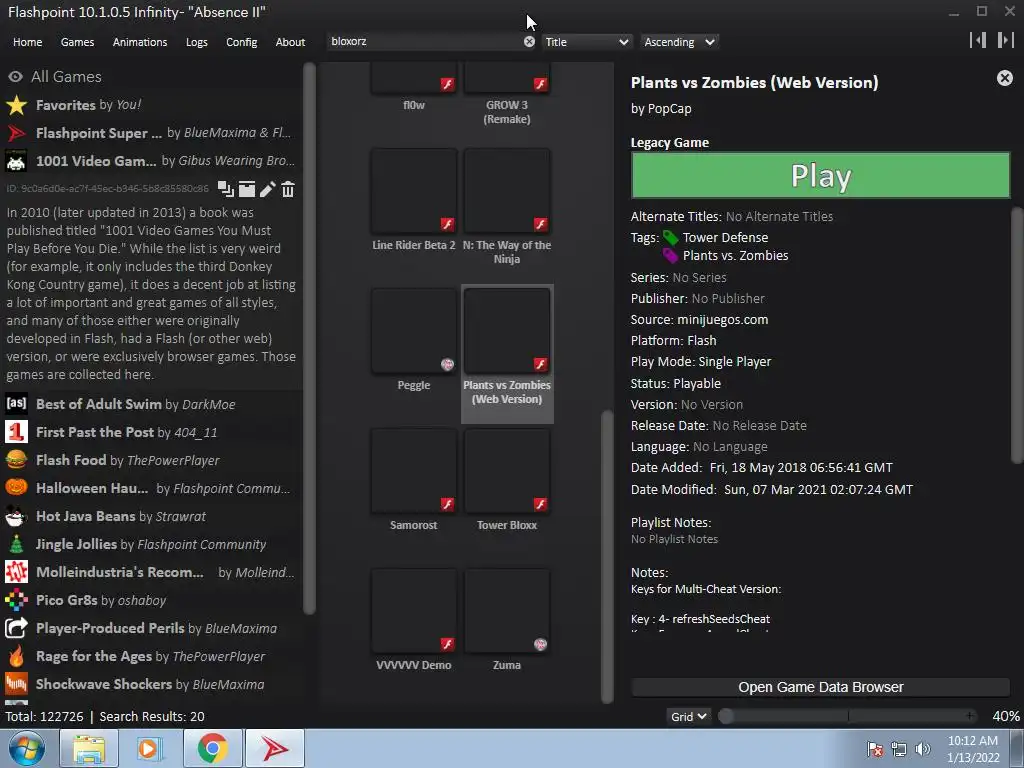This screenshot has width=1024, height=768.
Task: Click the playlist sidebar scrollbar
Action: [309, 338]
